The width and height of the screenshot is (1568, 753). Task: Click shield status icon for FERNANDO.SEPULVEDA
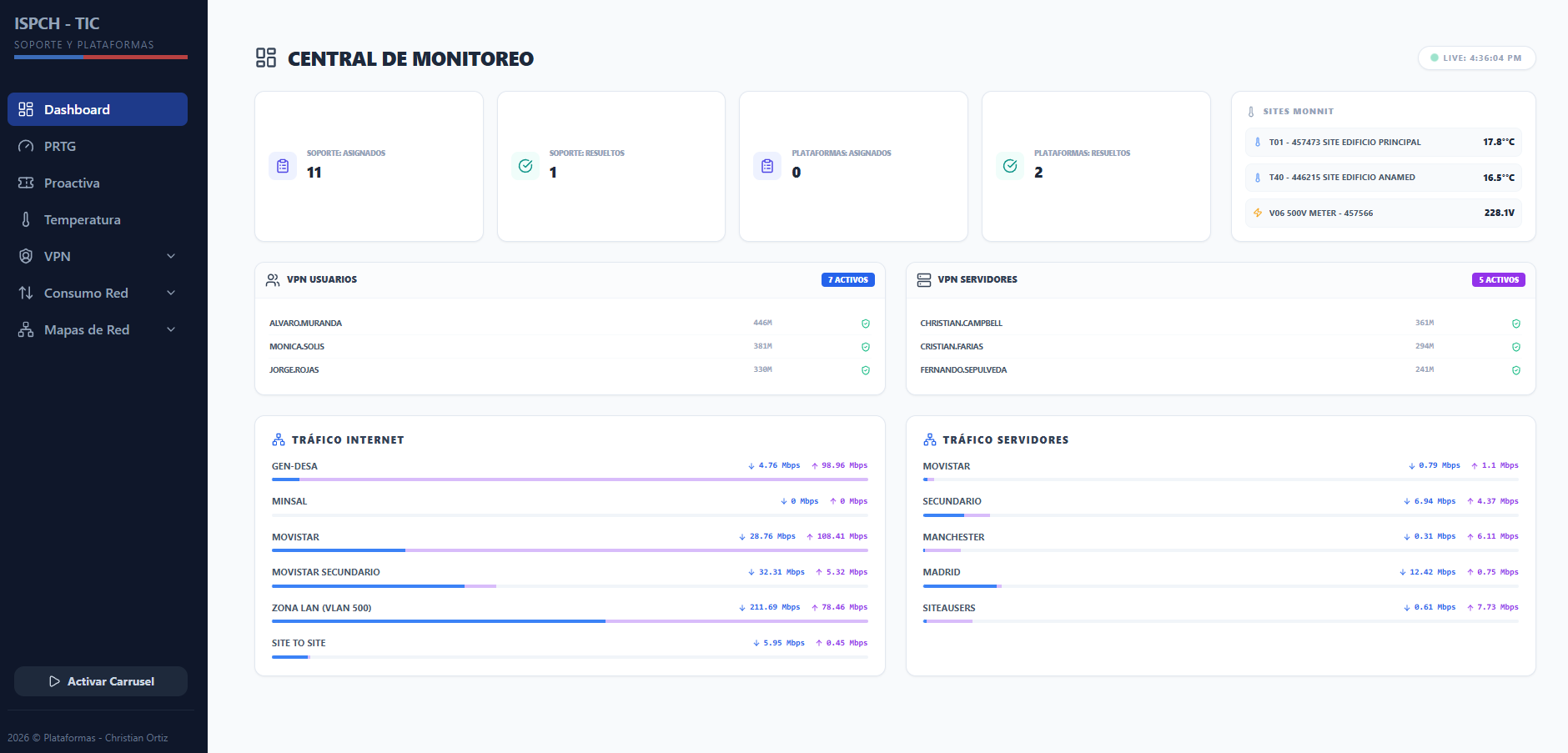[x=1516, y=370]
